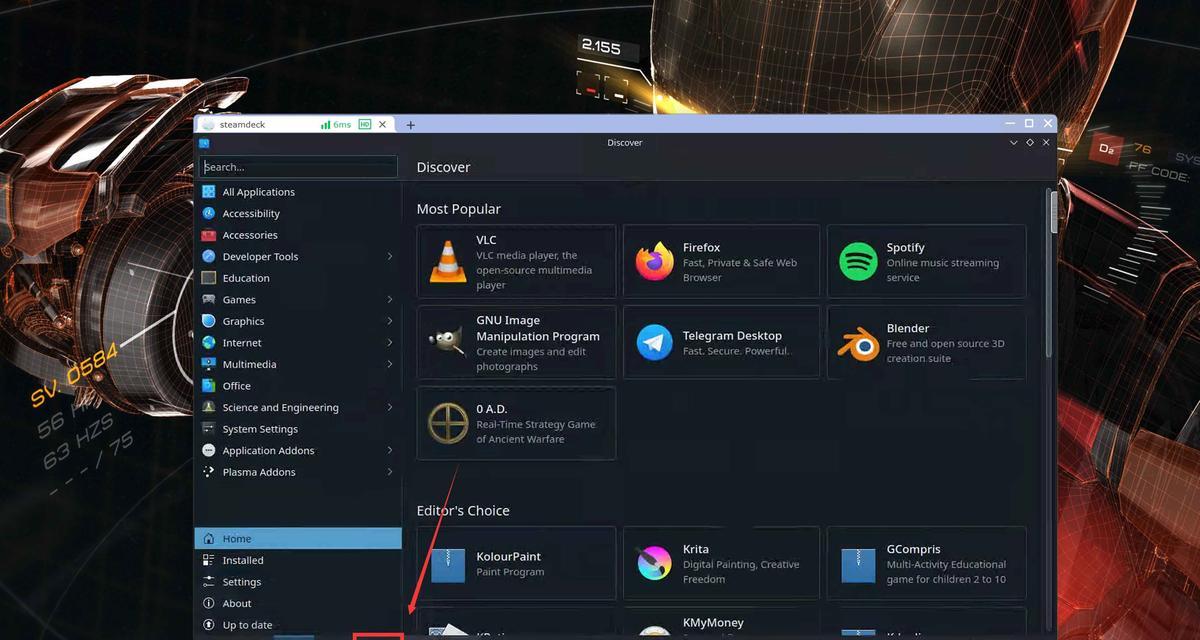
Task: Click the Telegram Desktop icon
Action: tap(655, 343)
